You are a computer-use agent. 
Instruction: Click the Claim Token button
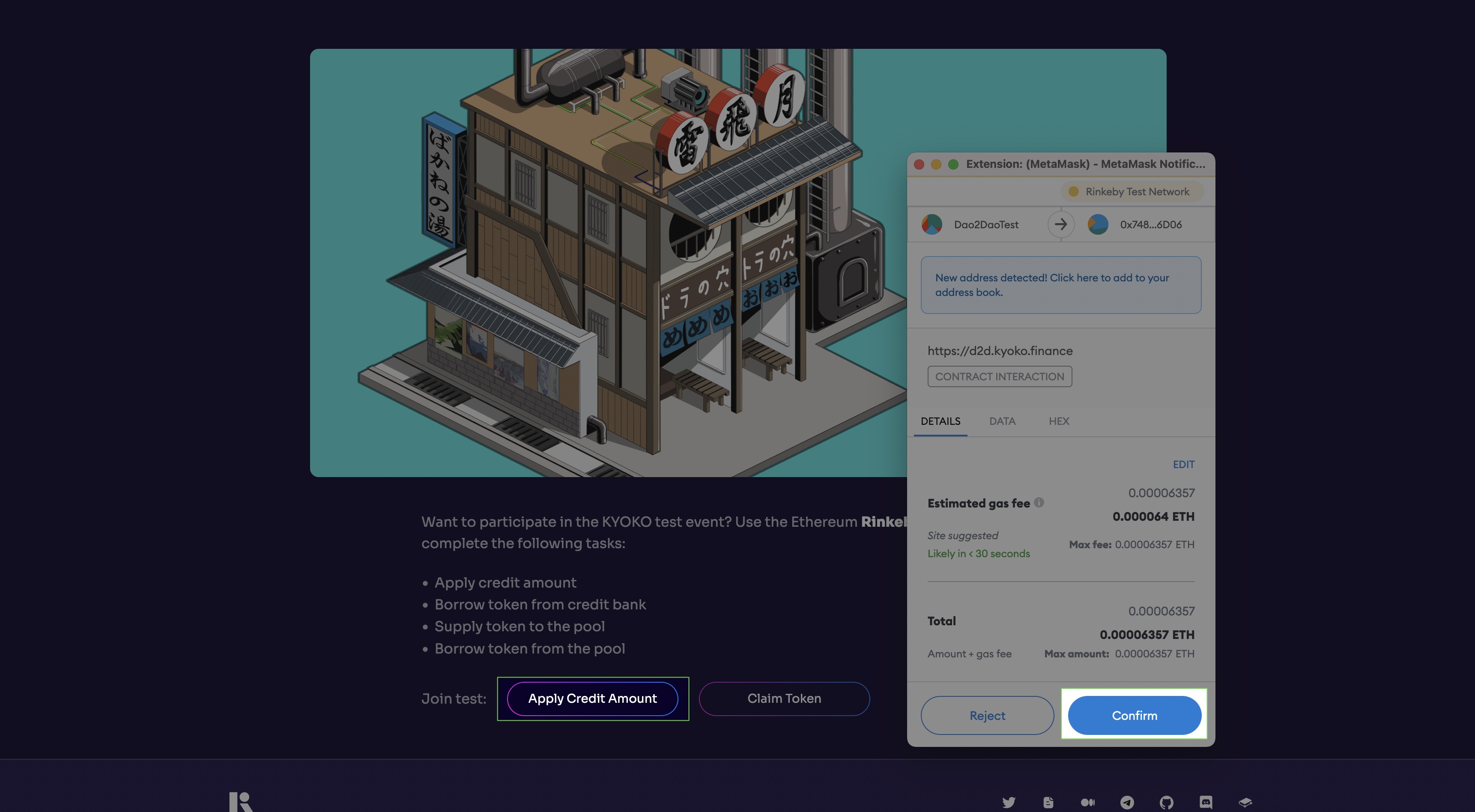(784, 699)
